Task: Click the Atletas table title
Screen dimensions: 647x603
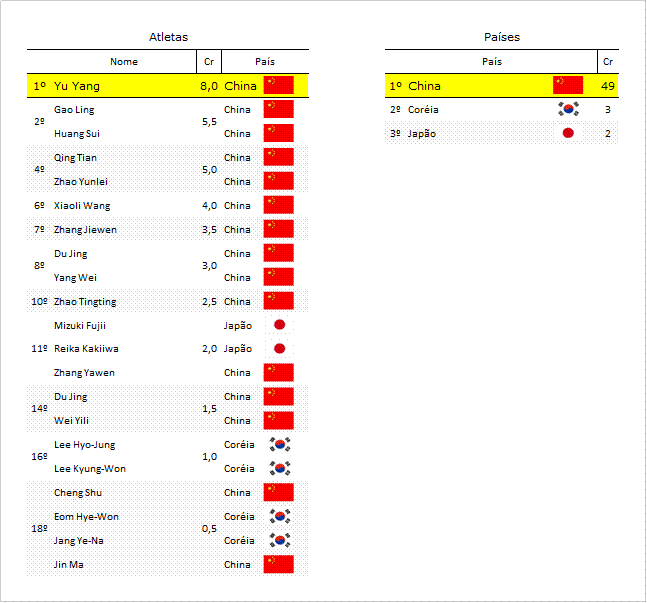Action: (x=168, y=37)
